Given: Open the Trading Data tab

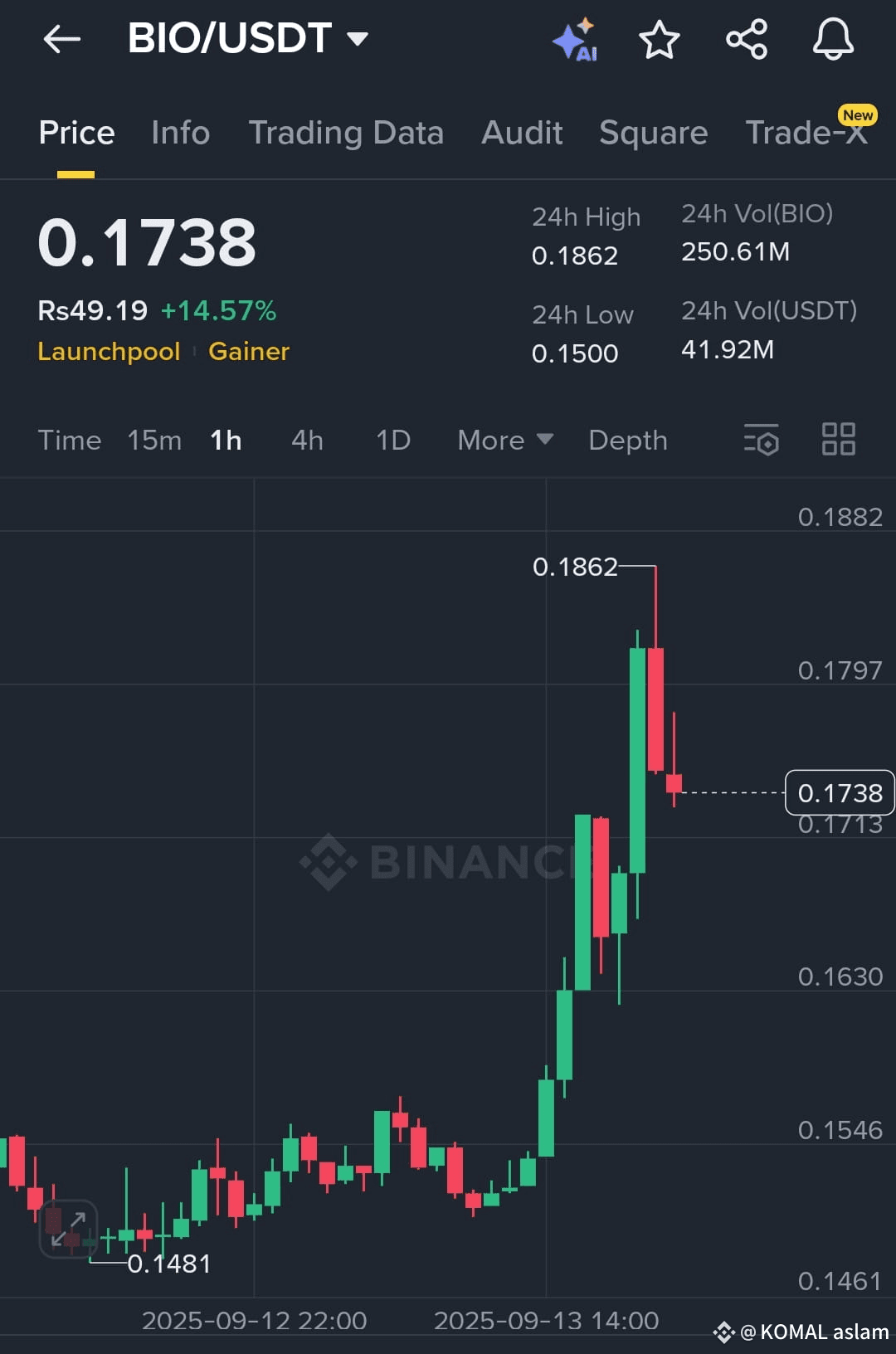Looking at the screenshot, I should [346, 133].
